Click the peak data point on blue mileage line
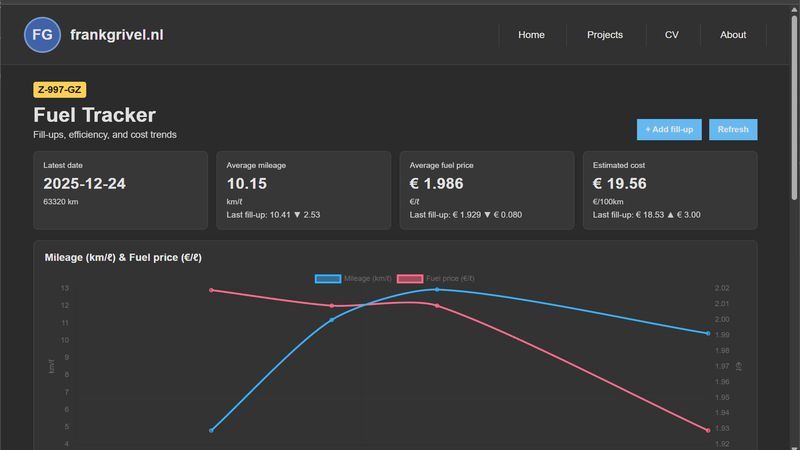Screen dimensions: 800x450 437,290
